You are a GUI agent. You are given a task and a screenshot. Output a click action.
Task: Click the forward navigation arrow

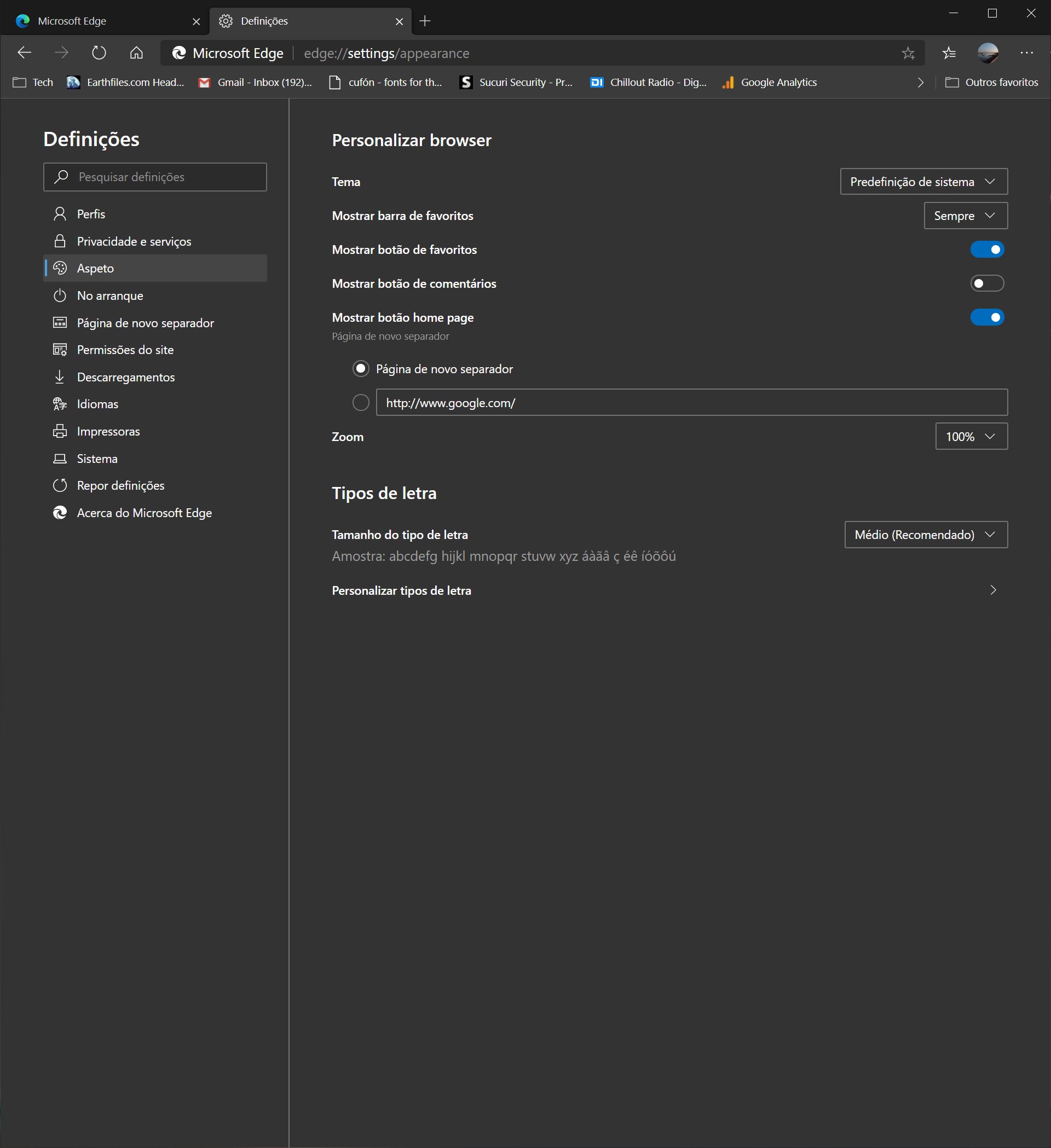[x=61, y=53]
